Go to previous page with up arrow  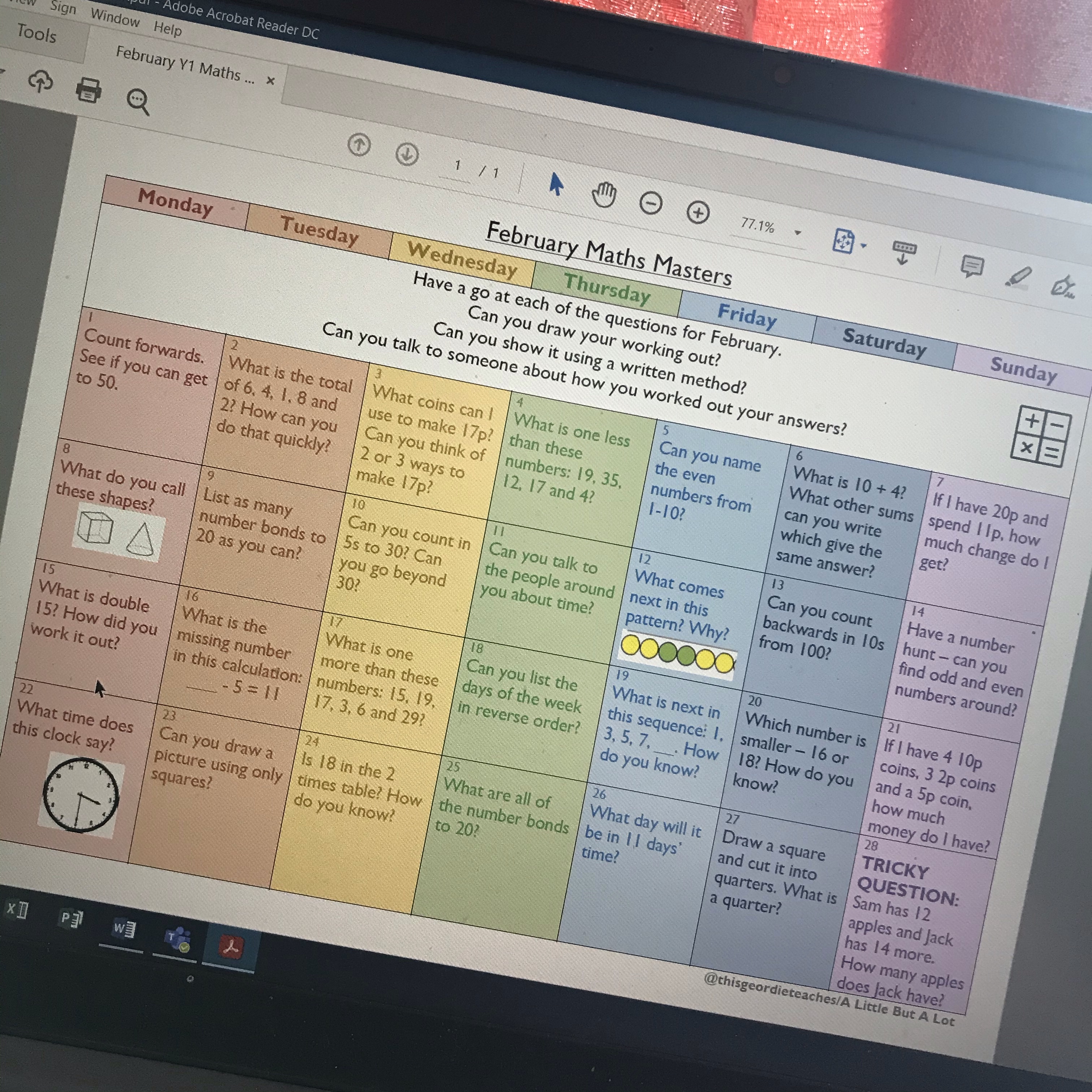coord(359,145)
